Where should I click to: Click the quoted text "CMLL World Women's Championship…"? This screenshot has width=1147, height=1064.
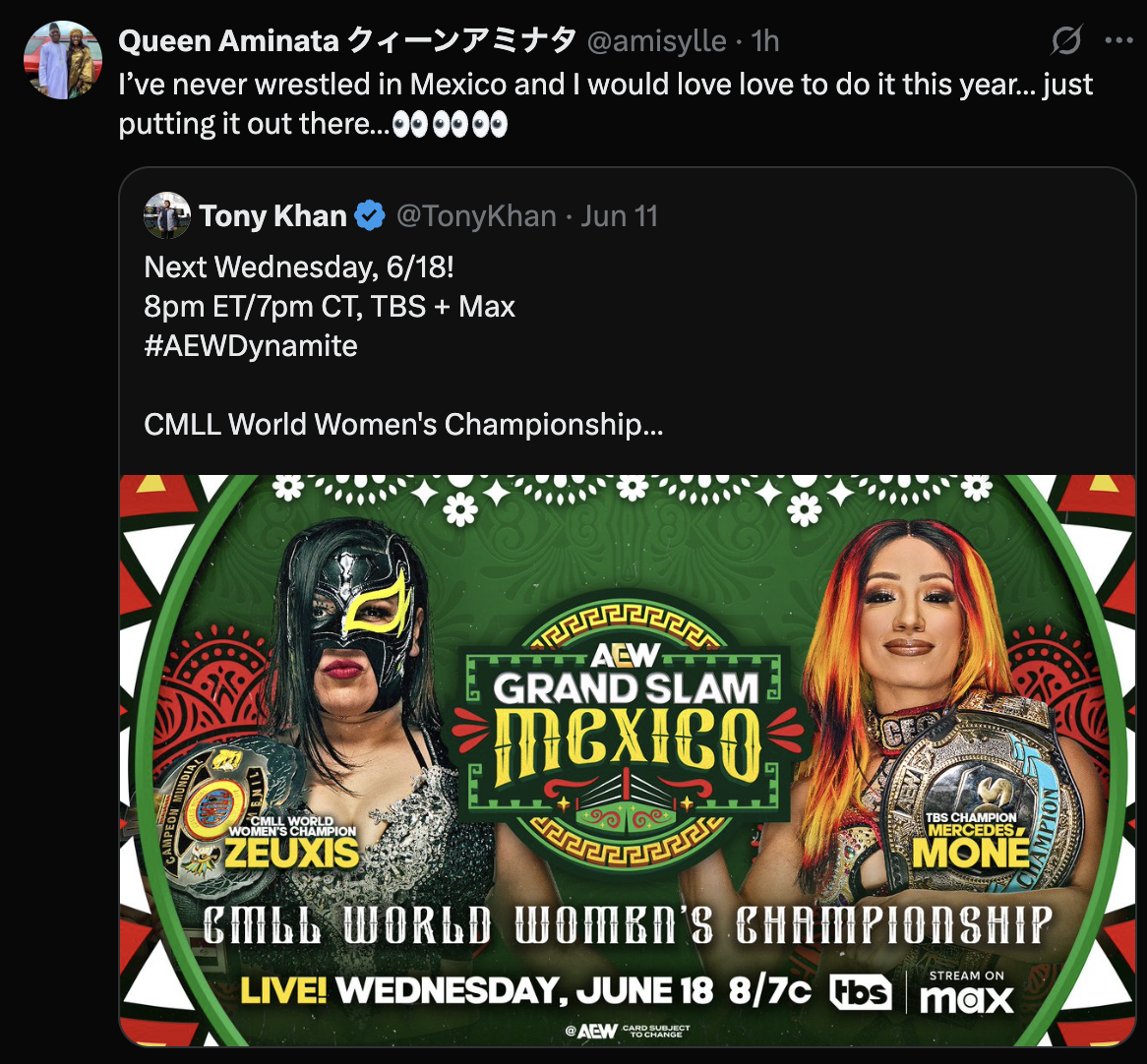(x=403, y=424)
